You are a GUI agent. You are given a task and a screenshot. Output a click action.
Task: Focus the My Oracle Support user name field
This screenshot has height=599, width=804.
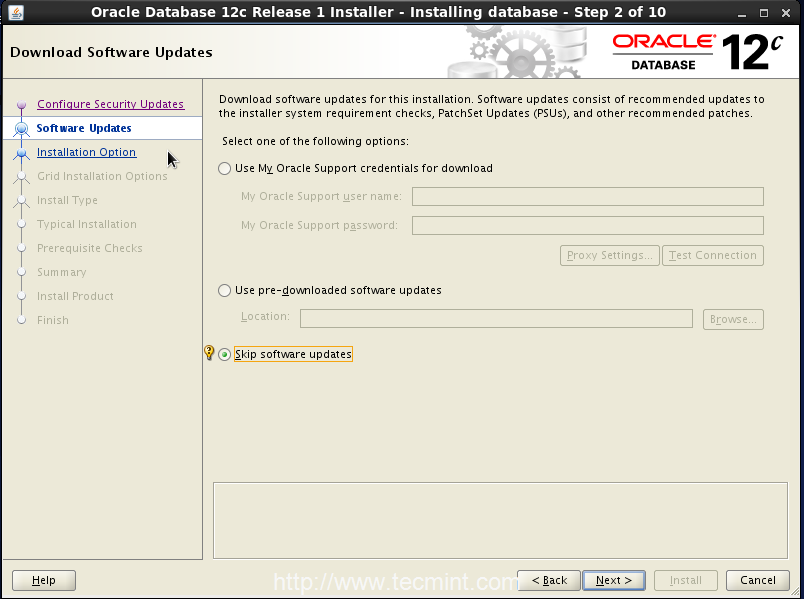click(588, 196)
